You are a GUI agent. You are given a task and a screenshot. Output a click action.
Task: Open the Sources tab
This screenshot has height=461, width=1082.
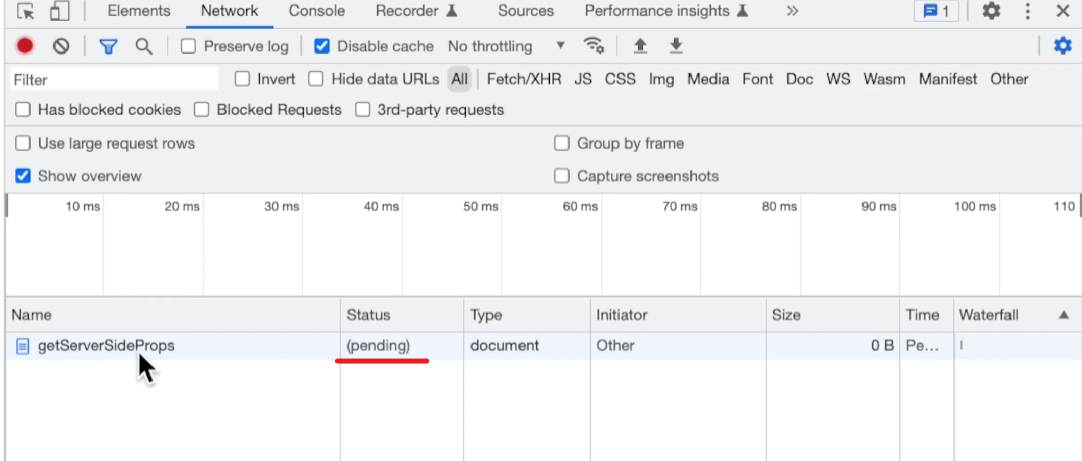pos(525,11)
